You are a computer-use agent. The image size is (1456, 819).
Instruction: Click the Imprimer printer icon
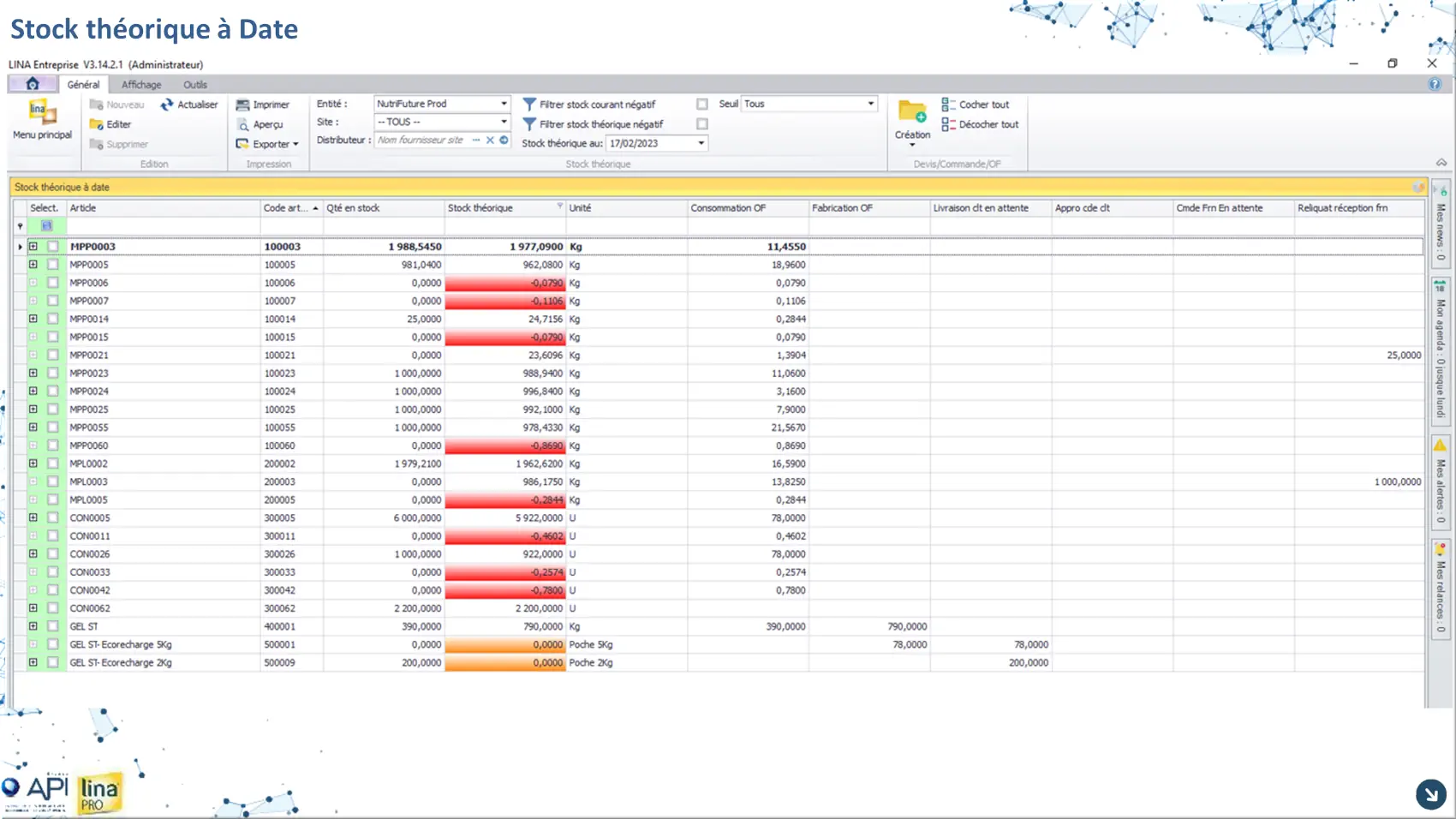243,105
